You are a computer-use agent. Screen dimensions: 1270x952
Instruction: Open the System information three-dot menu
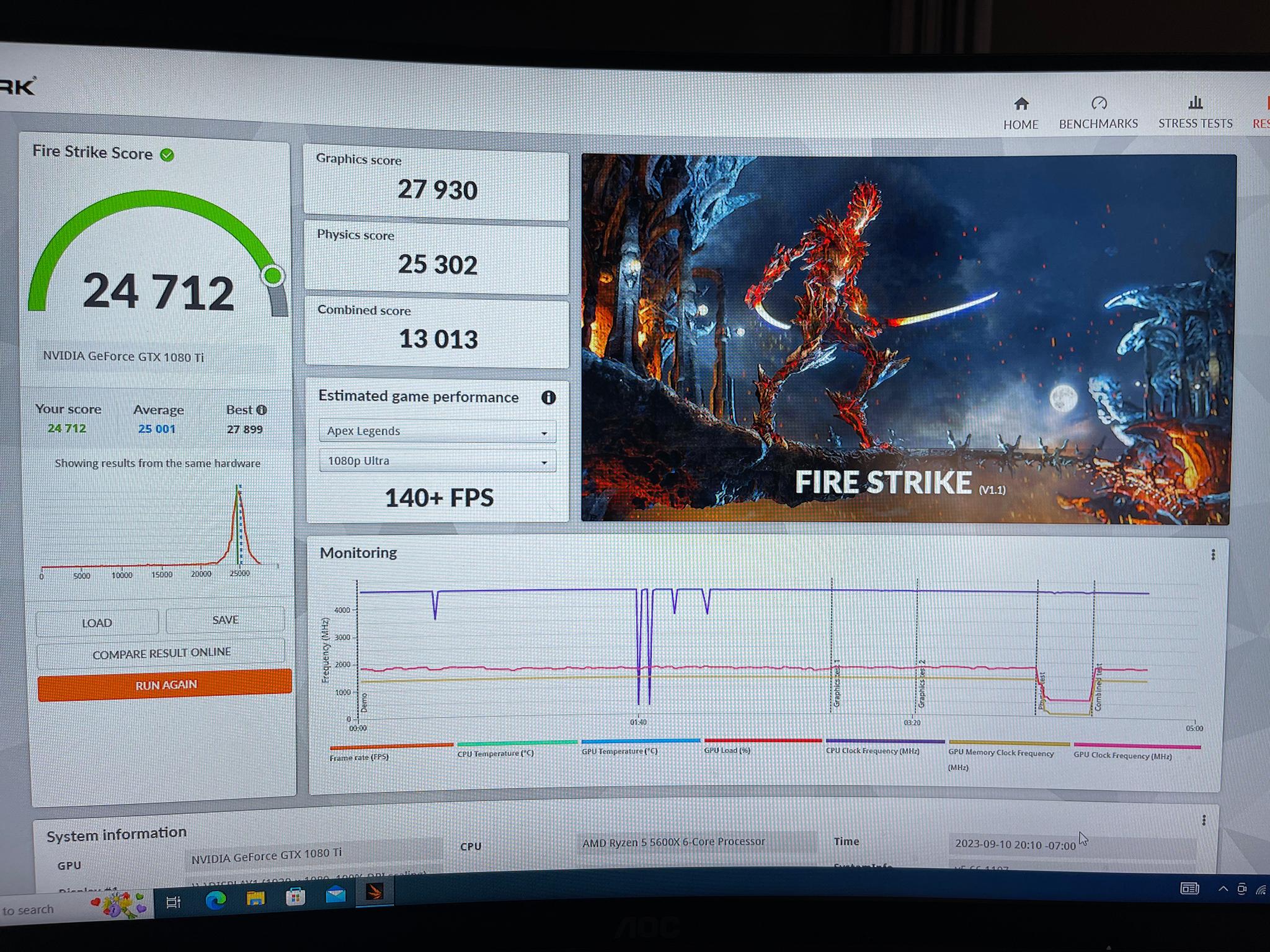pyautogui.click(x=1204, y=821)
